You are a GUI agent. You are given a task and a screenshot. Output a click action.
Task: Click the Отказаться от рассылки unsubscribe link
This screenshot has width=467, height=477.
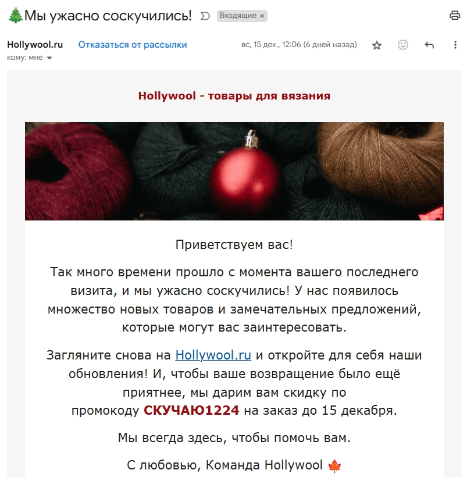click(x=133, y=45)
